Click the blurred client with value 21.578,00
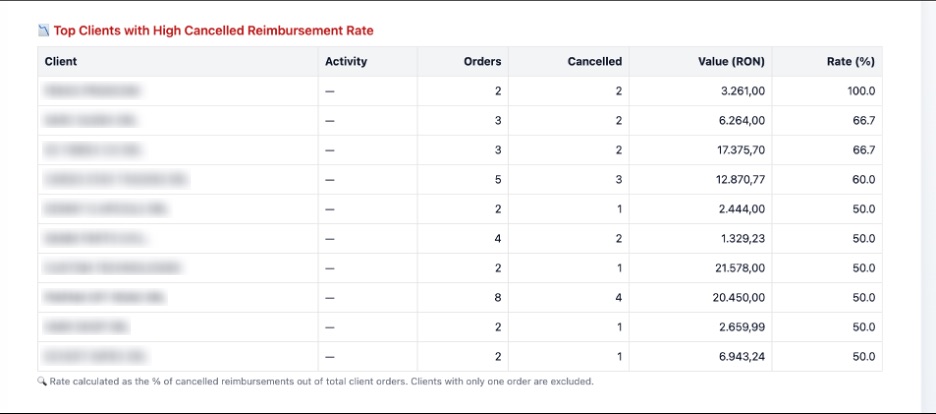The image size is (936, 414). pos(112,268)
